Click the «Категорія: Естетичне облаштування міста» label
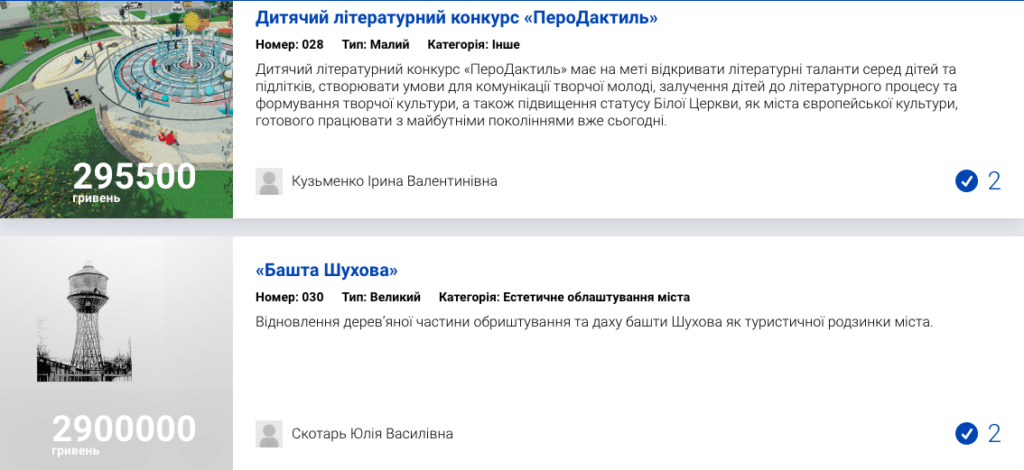This screenshot has height=470, width=1024. point(564,297)
